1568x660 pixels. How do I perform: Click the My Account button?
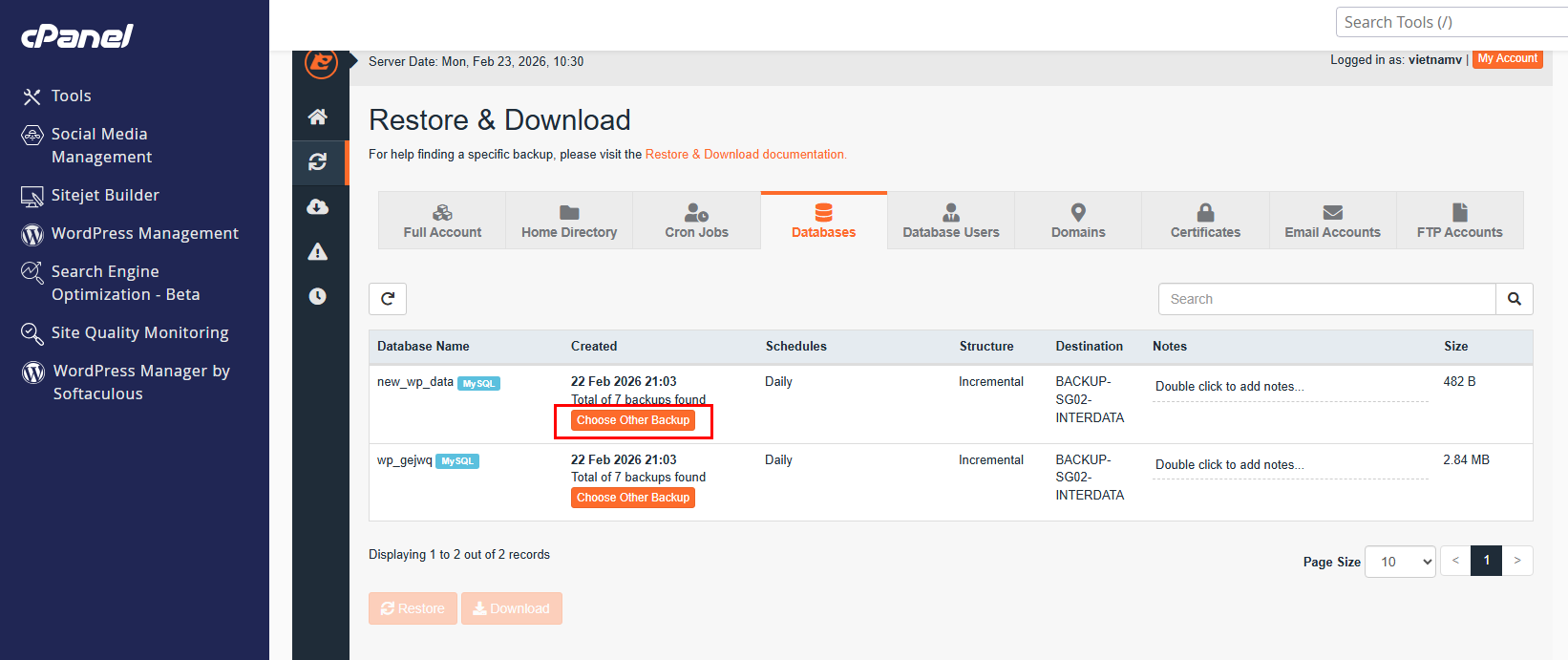pyautogui.click(x=1508, y=59)
